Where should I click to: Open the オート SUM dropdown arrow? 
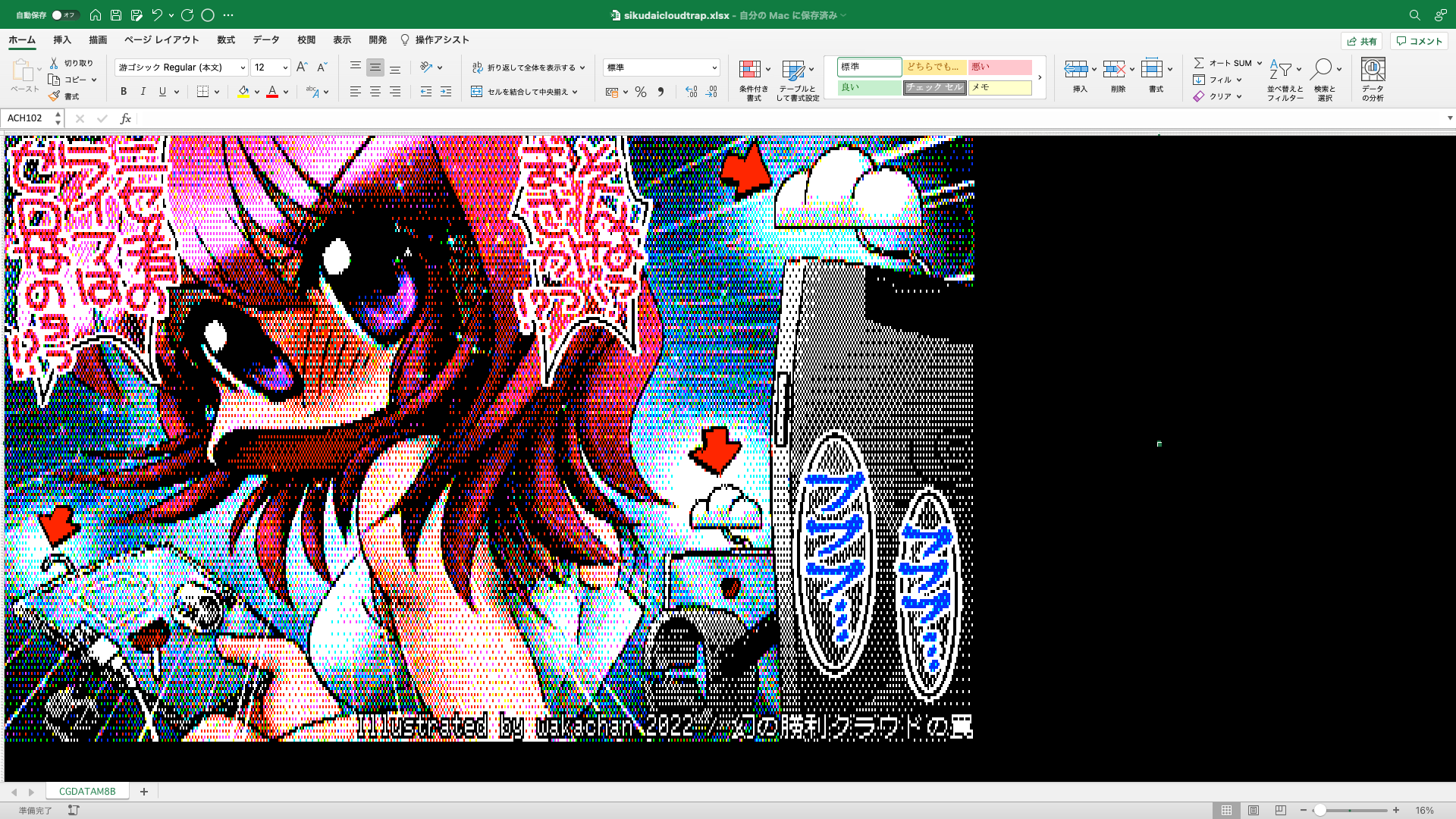click(x=1260, y=63)
